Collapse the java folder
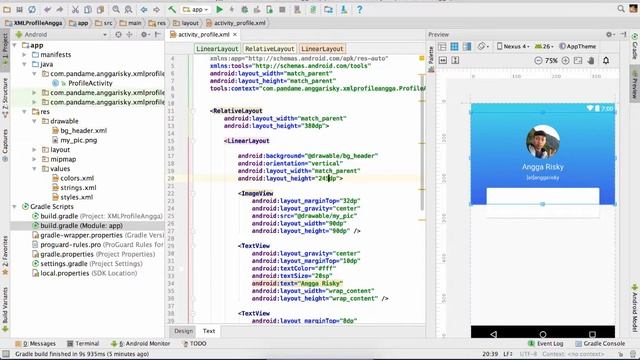The image size is (640, 360). click(24, 64)
